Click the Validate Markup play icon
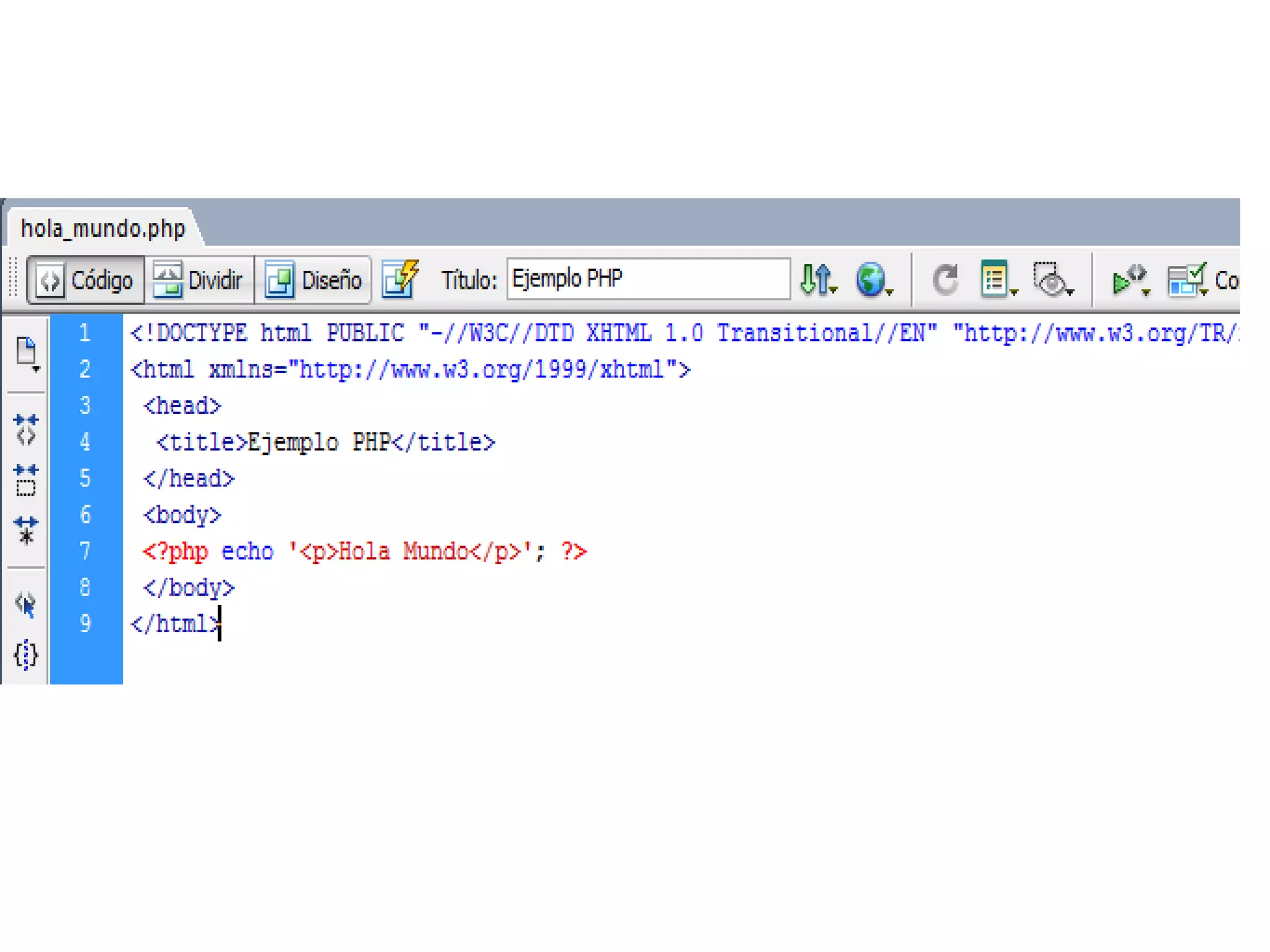Viewport: 1270px width, 952px height. [1129, 280]
